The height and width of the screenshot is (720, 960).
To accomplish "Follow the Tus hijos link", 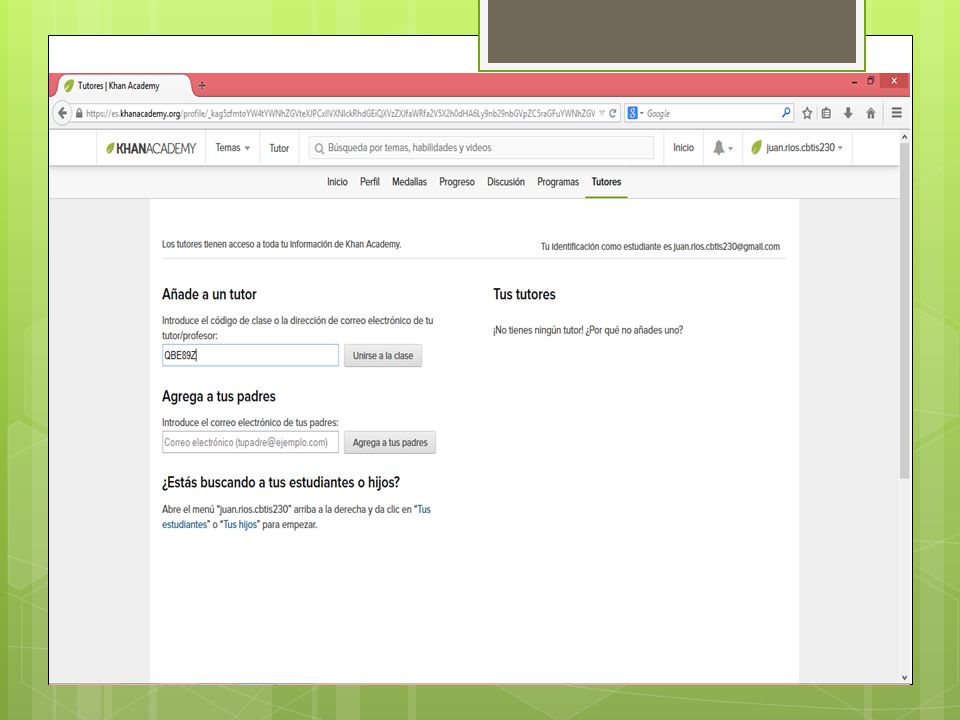I will click(x=240, y=525).
